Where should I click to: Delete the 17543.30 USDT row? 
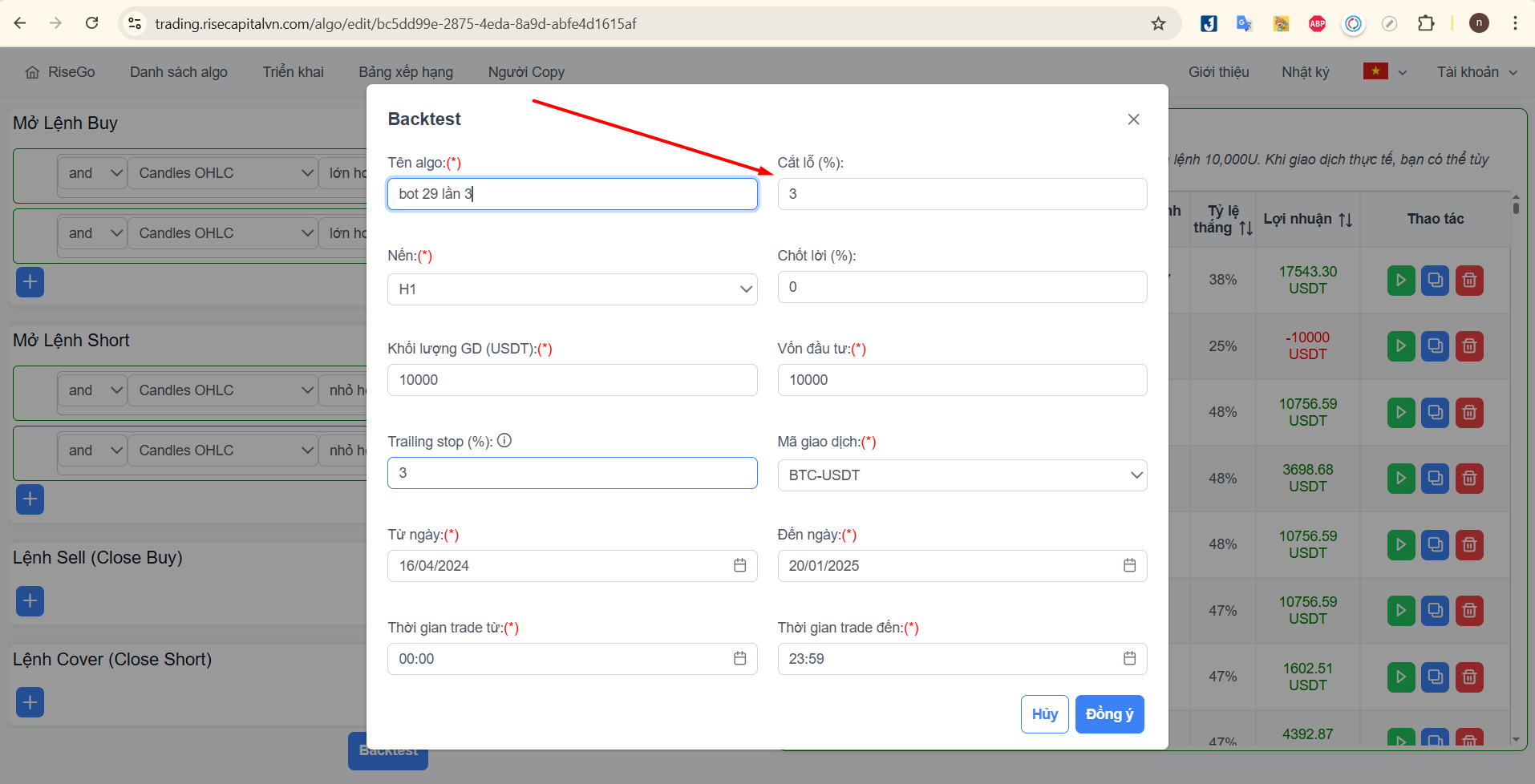click(1469, 281)
